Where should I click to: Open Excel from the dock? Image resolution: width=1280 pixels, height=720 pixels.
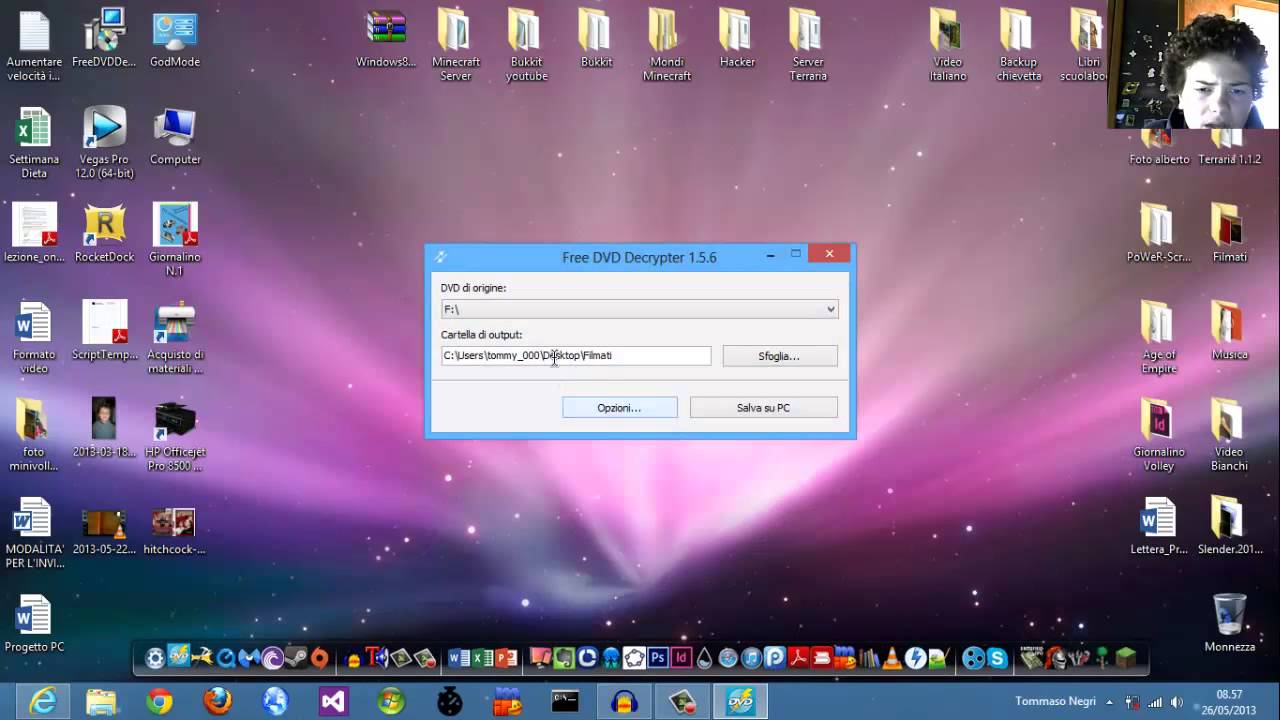[x=483, y=658]
